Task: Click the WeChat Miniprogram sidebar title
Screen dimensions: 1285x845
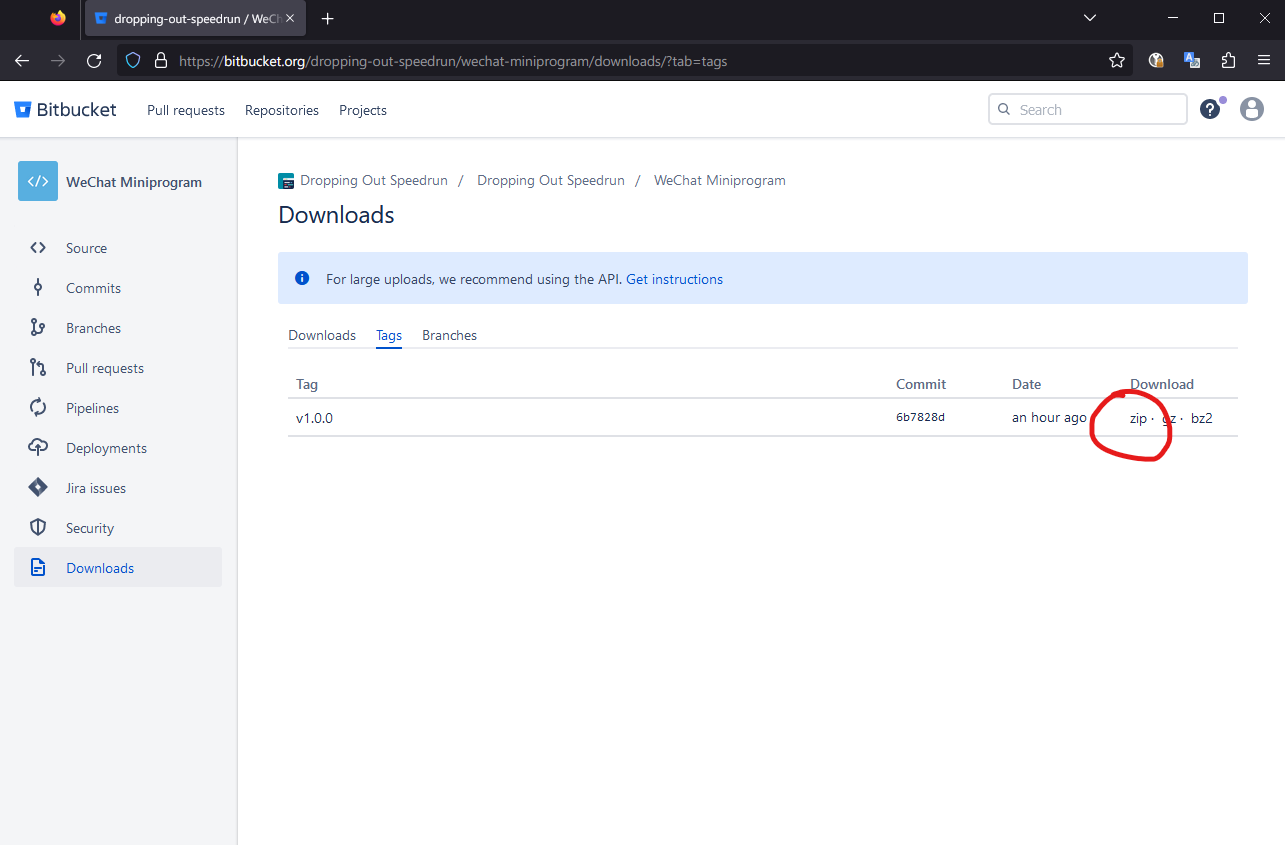Action: tap(134, 182)
